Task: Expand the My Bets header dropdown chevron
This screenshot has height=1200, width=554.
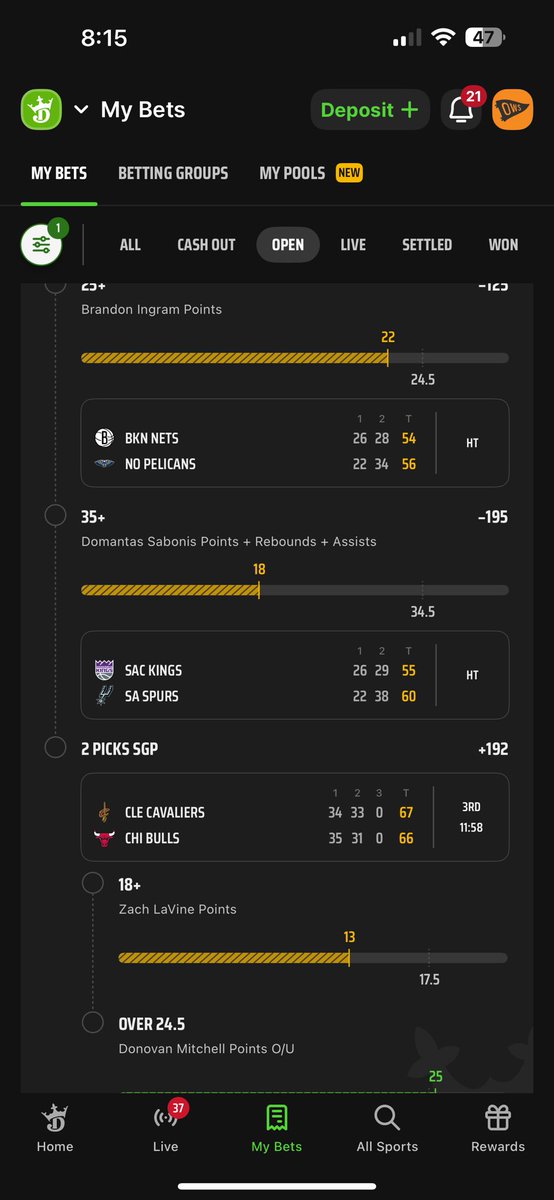Action: 81,110
